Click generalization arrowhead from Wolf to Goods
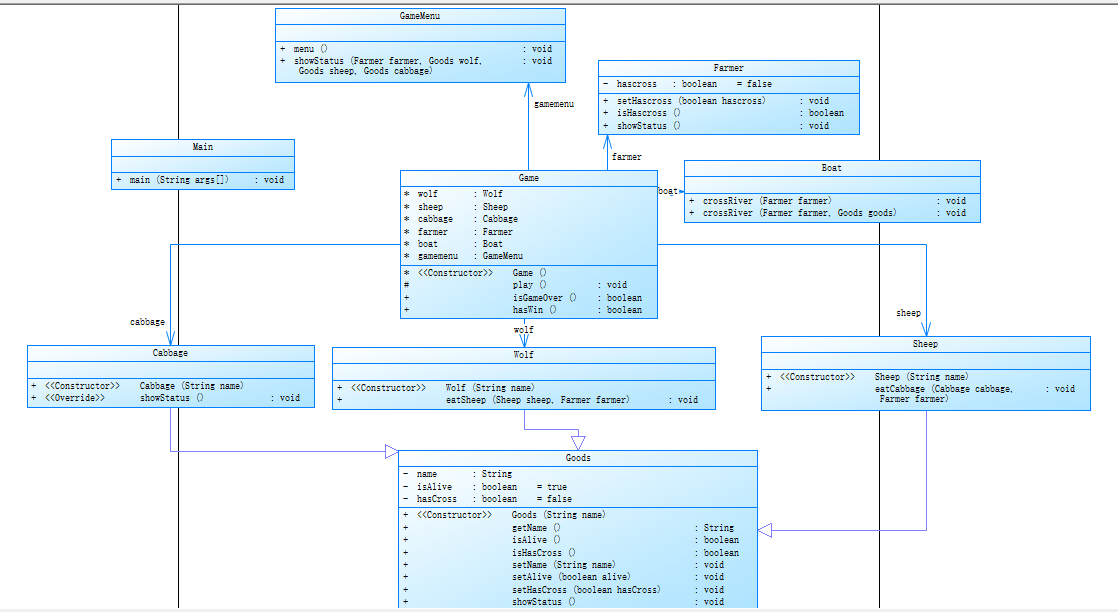Viewport: 1118px width, 612px height. point(578,443)
